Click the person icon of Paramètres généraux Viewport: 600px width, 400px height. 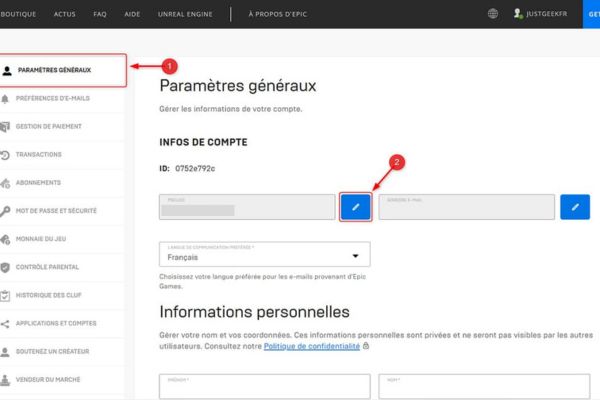click(x=7, y=70)
